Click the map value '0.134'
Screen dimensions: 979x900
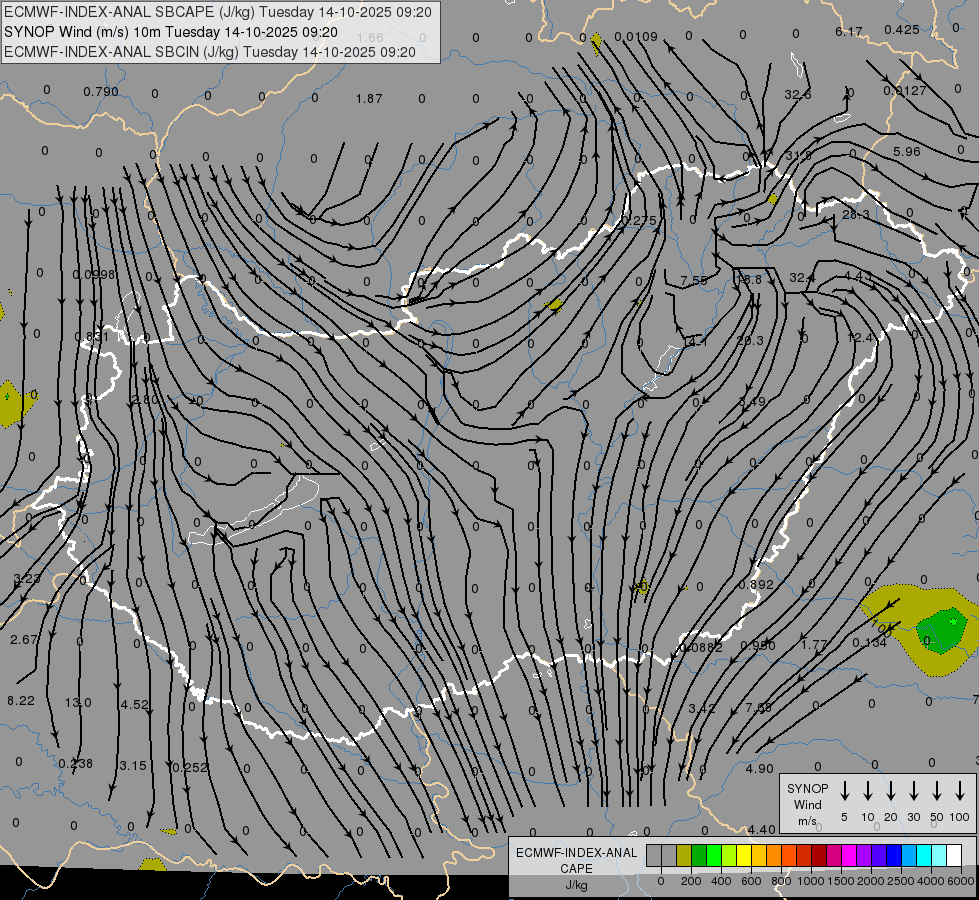[x=869, y=643]
